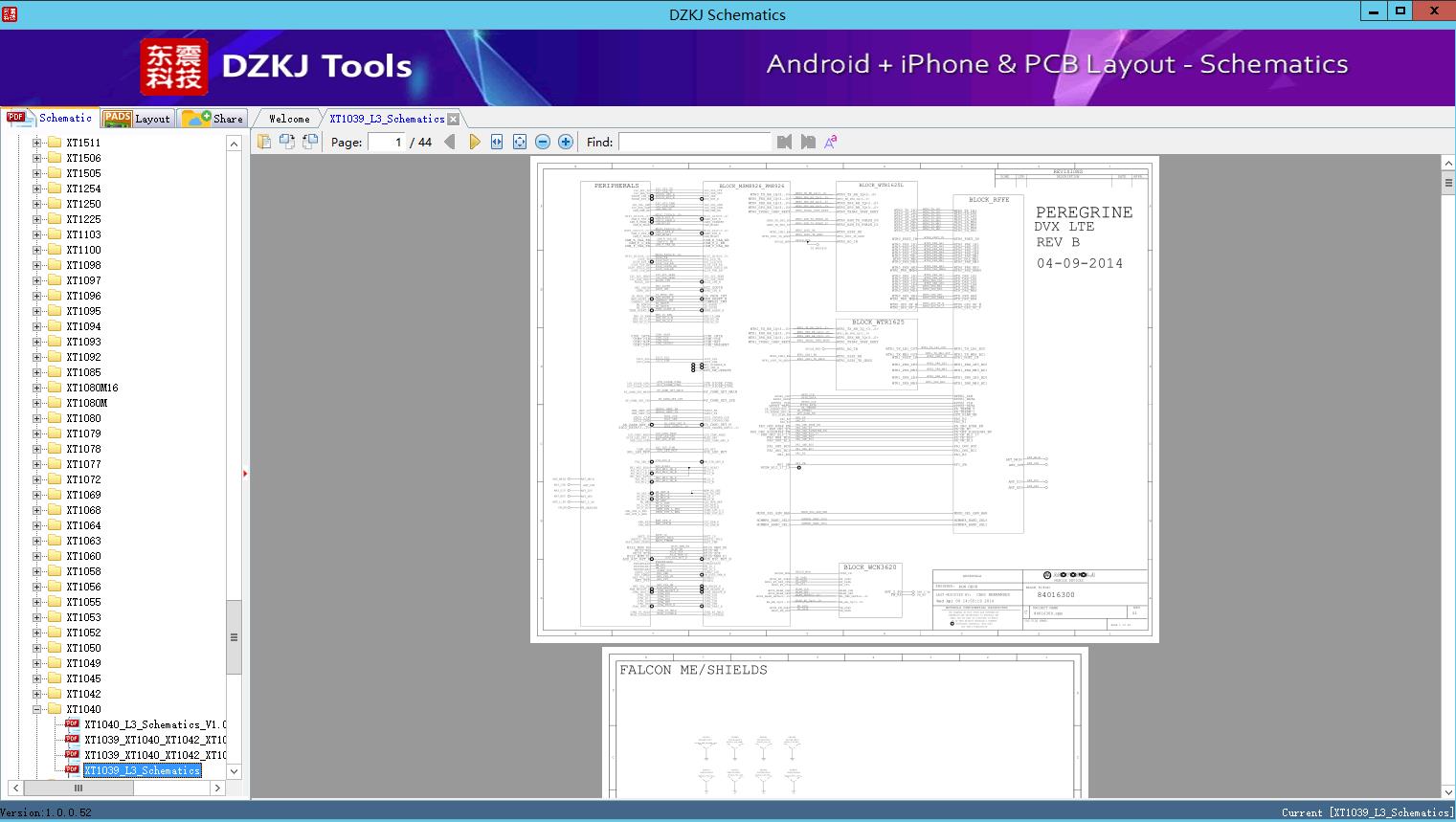Find previous search result
This screenshot has height=822, width=1456.
[x=785, y=142]
